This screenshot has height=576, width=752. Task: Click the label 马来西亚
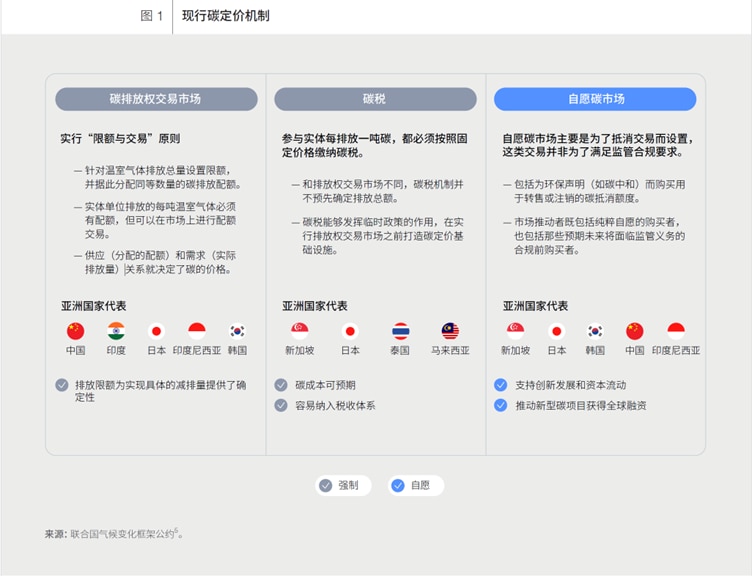click(450, 351)
